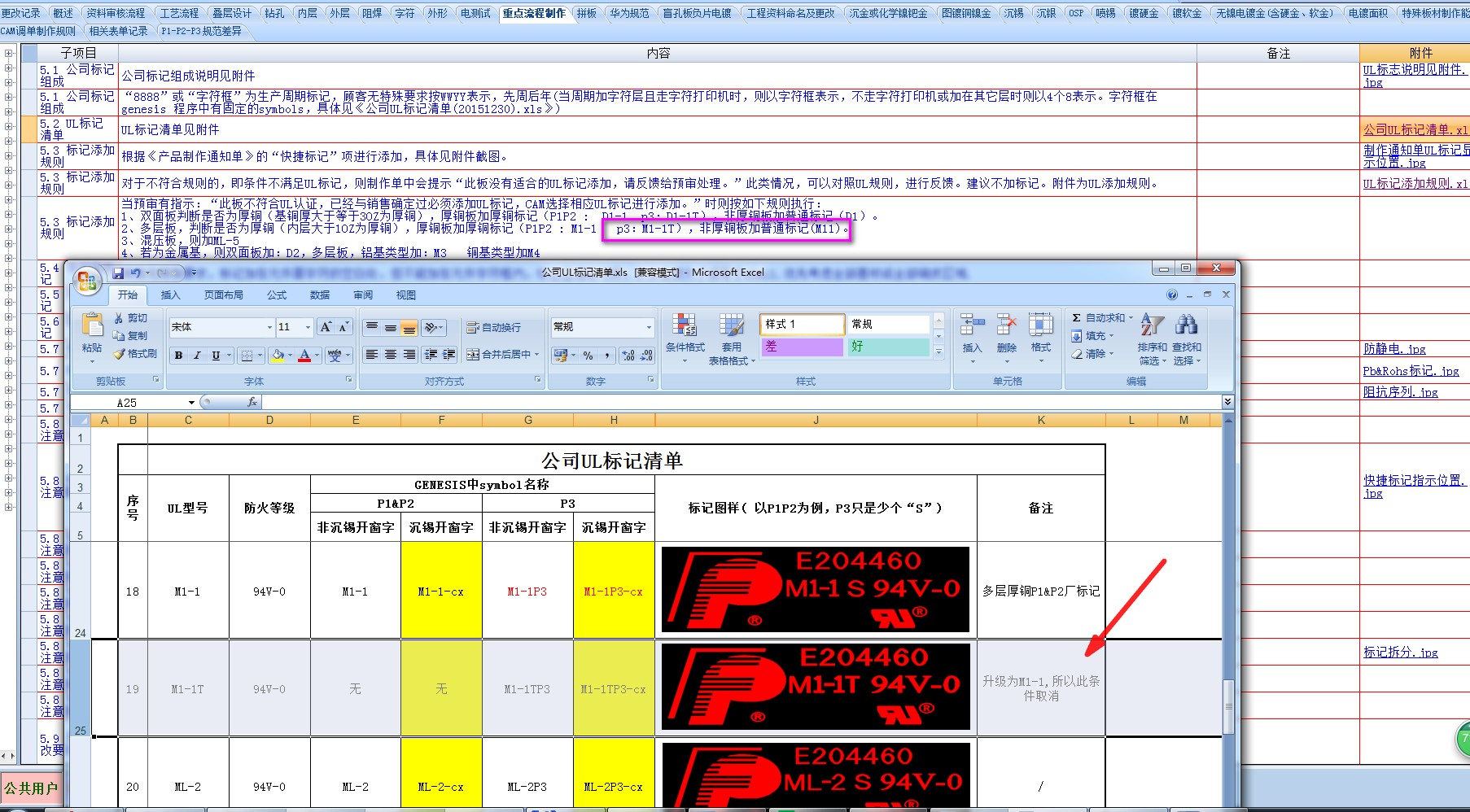Click the AutoSum (自动求和) sigma icon
The image size is (1470, 812).
[1077, 318]
